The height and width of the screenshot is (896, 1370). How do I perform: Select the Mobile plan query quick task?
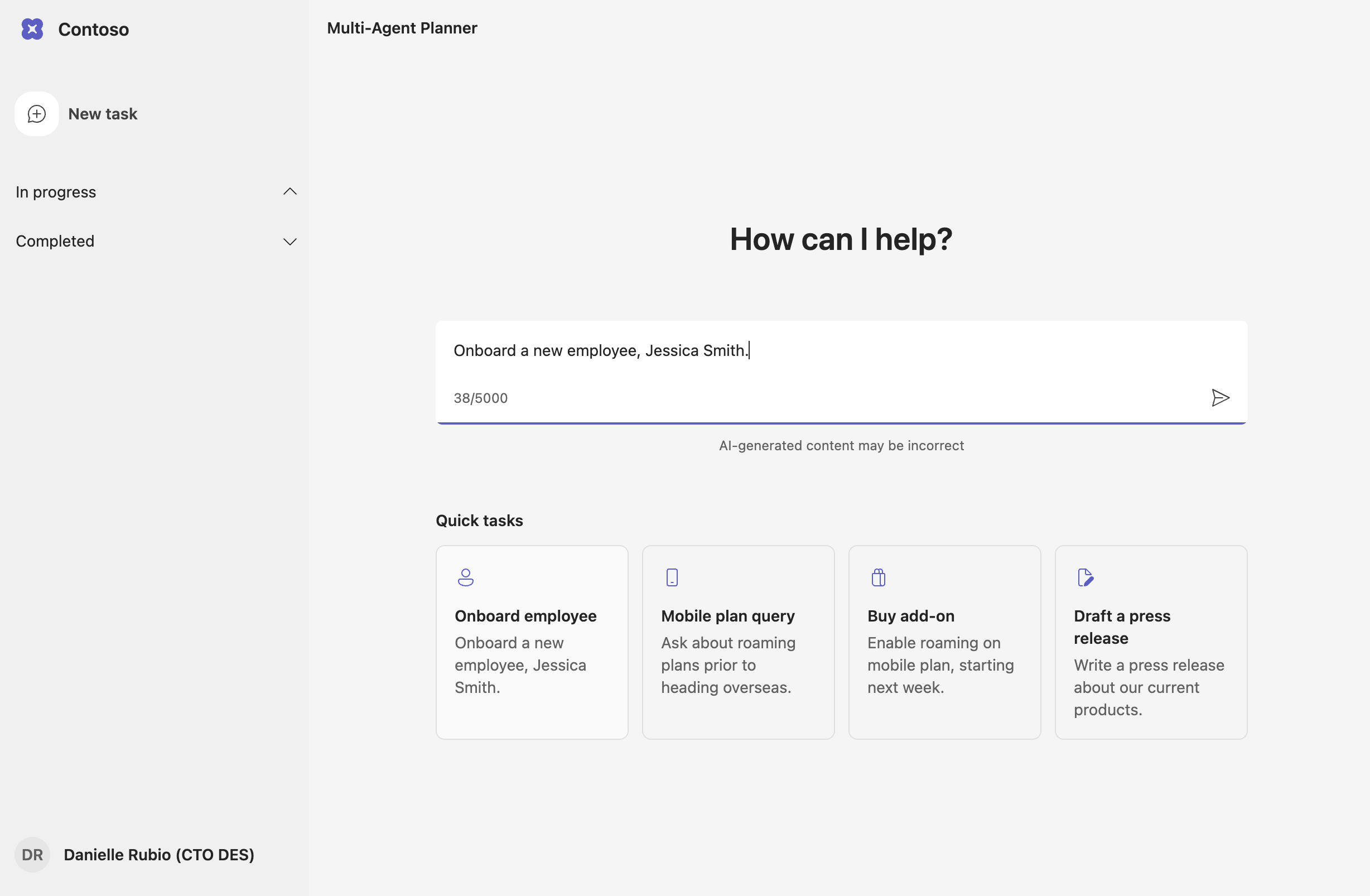727,615
